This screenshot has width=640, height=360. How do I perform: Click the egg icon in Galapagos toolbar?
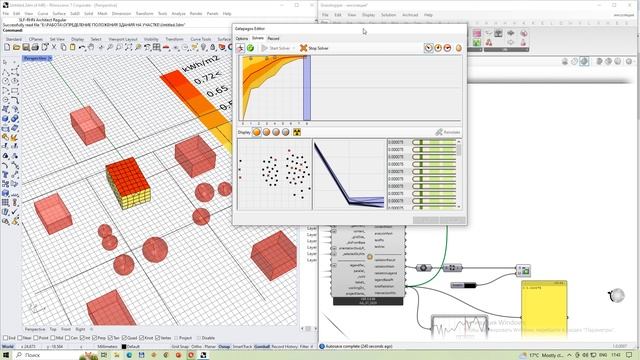click(x=459, y=48)
